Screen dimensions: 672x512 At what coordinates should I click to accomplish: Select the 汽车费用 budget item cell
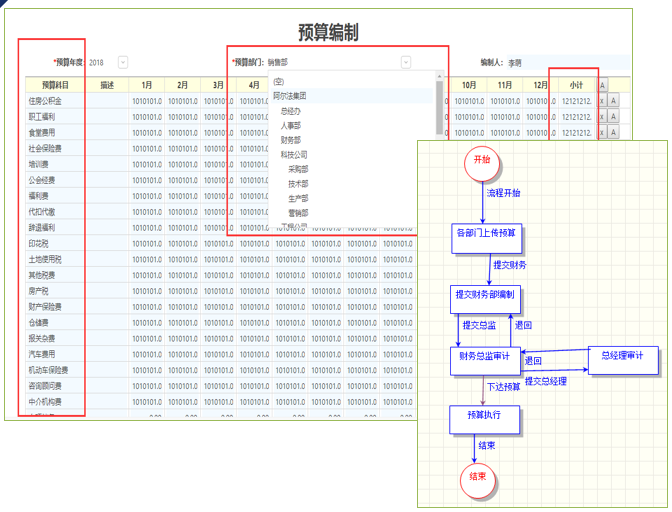pos(55,354)
